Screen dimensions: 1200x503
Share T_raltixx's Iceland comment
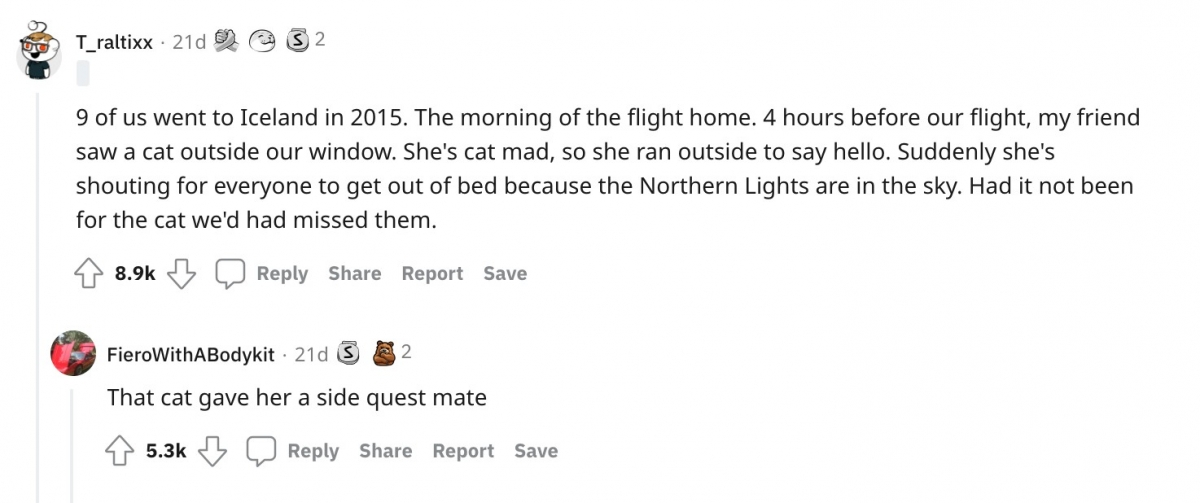(x=354, y=274)
